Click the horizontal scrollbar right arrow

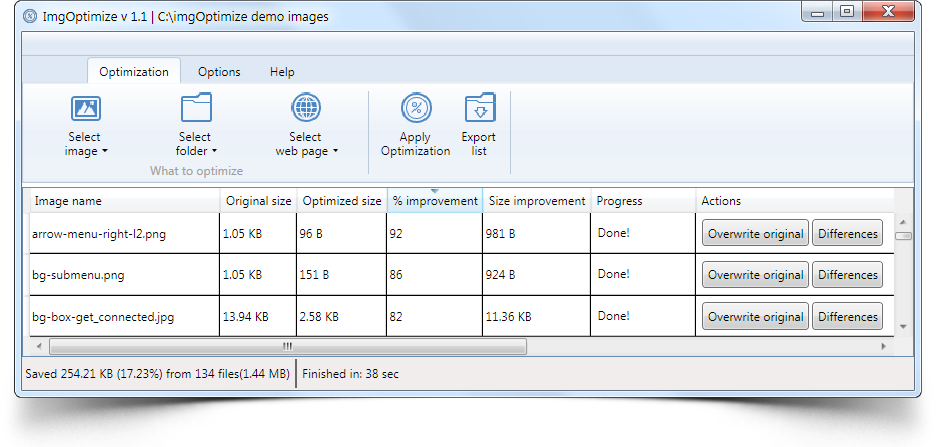(884, 346)
